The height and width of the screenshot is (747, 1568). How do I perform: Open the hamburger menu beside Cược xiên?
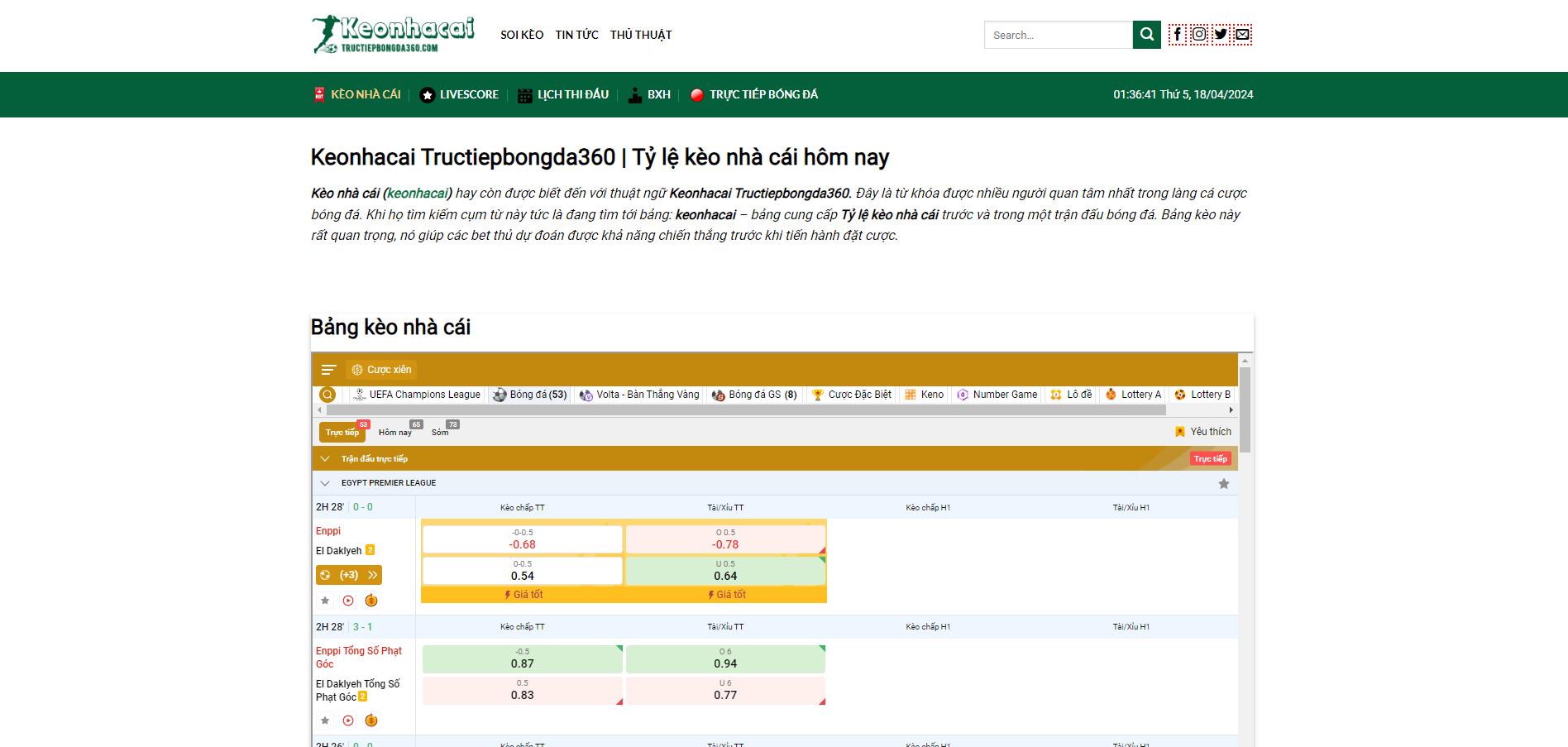coord(328,370)
